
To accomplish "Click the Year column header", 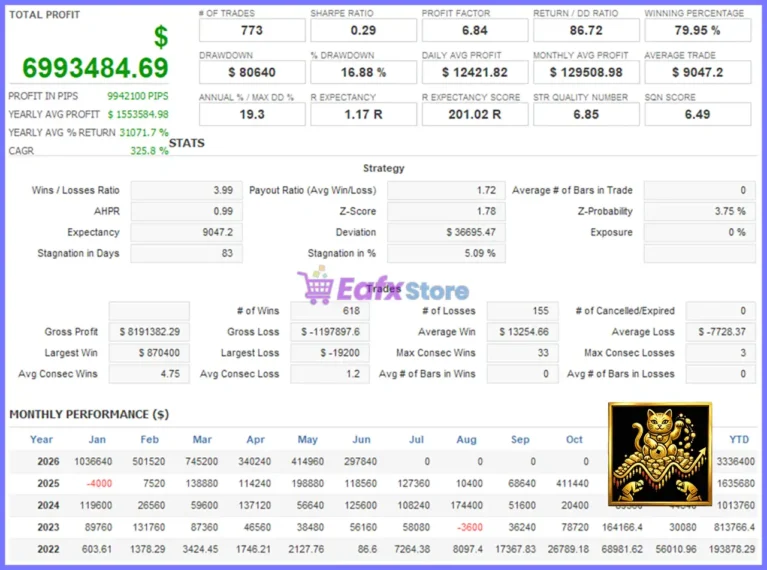I will 41,439.
